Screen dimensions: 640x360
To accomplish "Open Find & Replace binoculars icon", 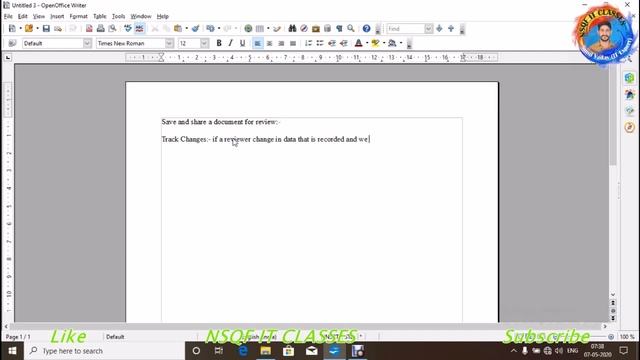I will click(x=292, y=29).
